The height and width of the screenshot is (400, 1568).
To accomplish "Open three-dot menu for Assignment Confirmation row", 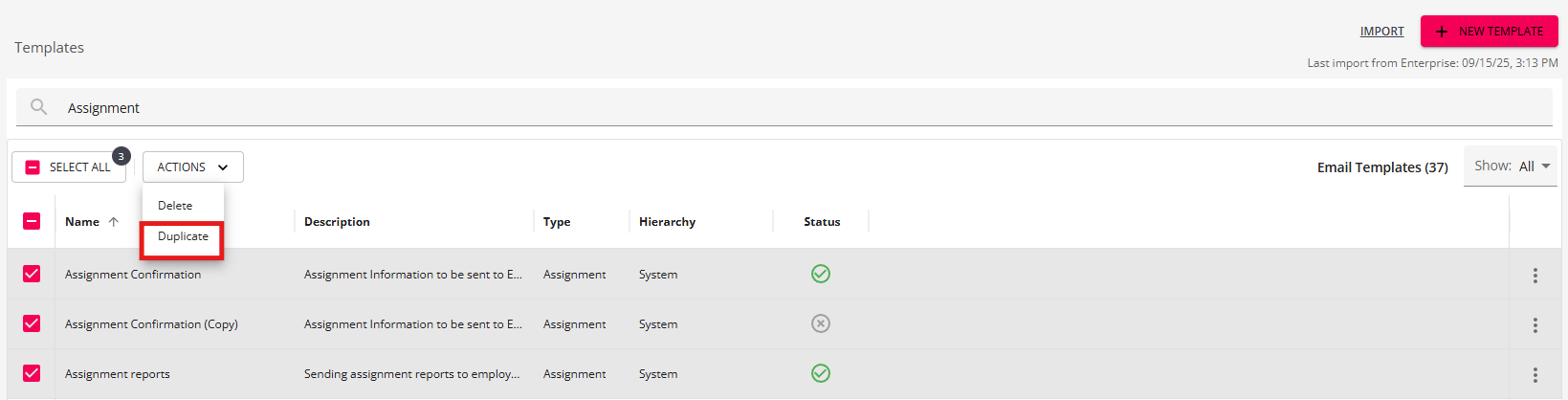I will tap(1535, 275).
